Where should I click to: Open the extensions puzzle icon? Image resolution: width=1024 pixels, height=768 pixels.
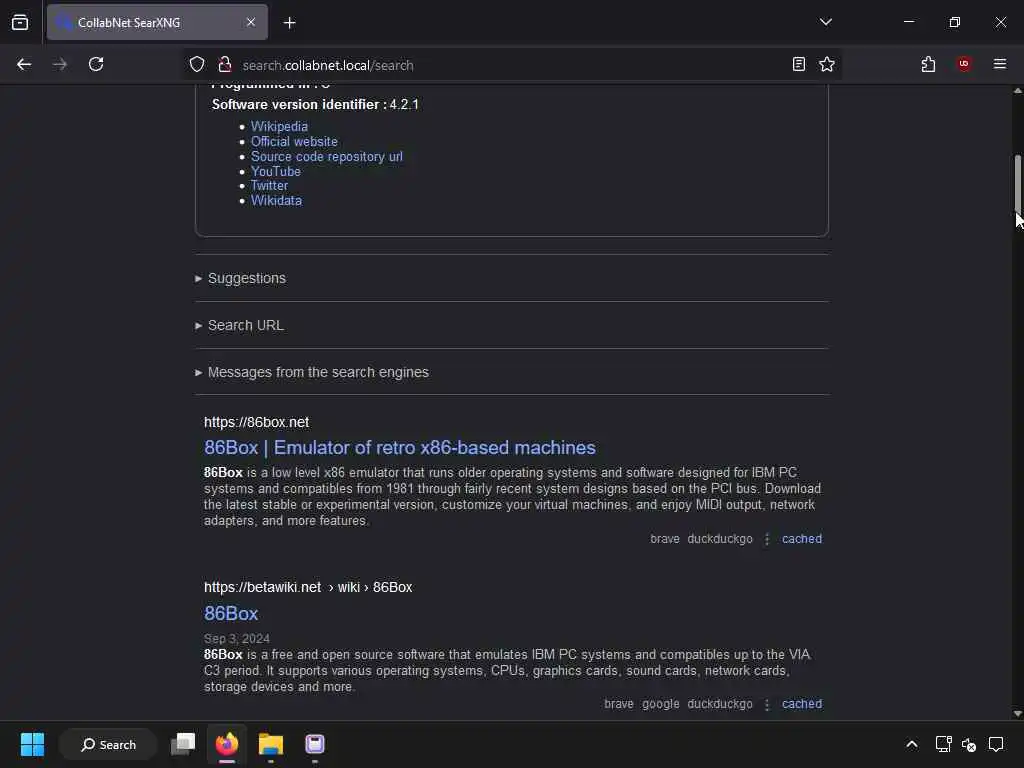click(928, 64)
